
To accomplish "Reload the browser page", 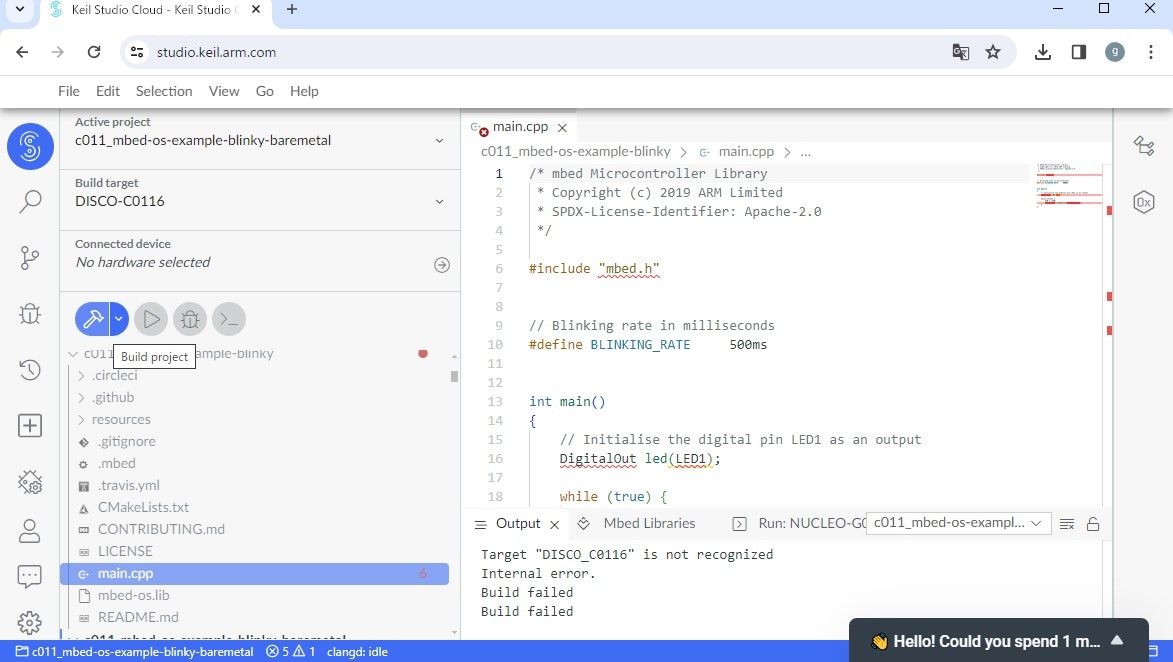I will 94,52.
